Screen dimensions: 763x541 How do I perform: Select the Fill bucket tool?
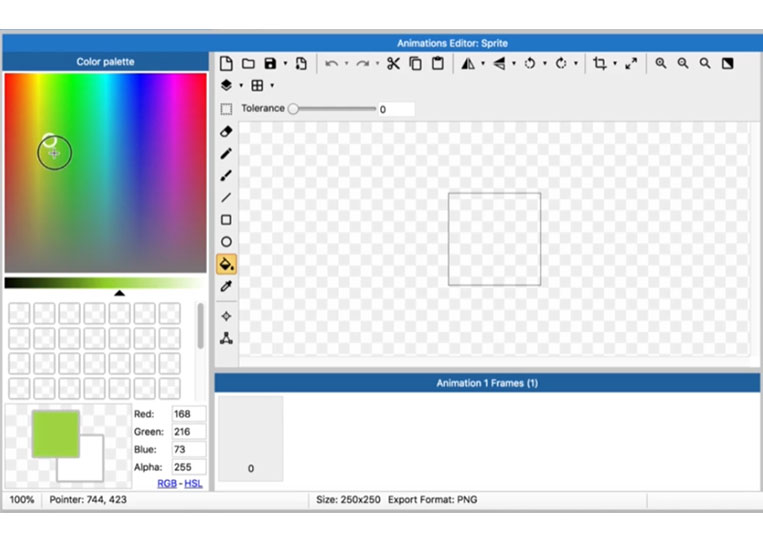226,264
